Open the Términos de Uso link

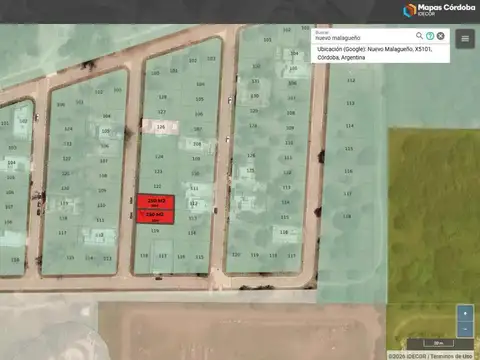point(451,356)
